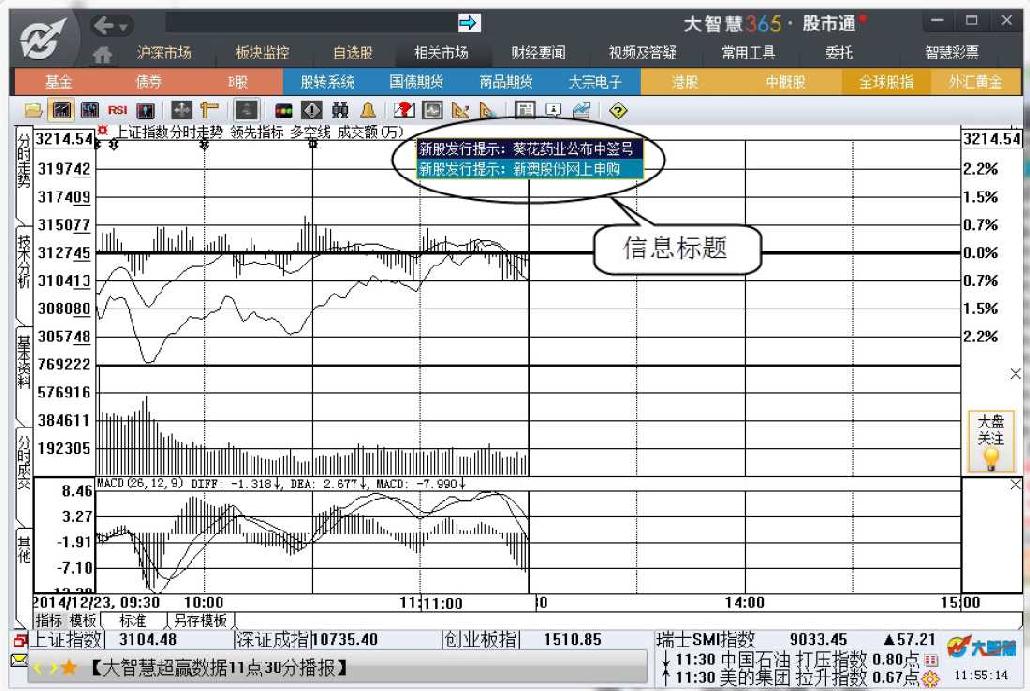Open the 委托 trading menu
Image resolution: width=1030 pixels, height=691 pixels.
(x=839, y=53)
